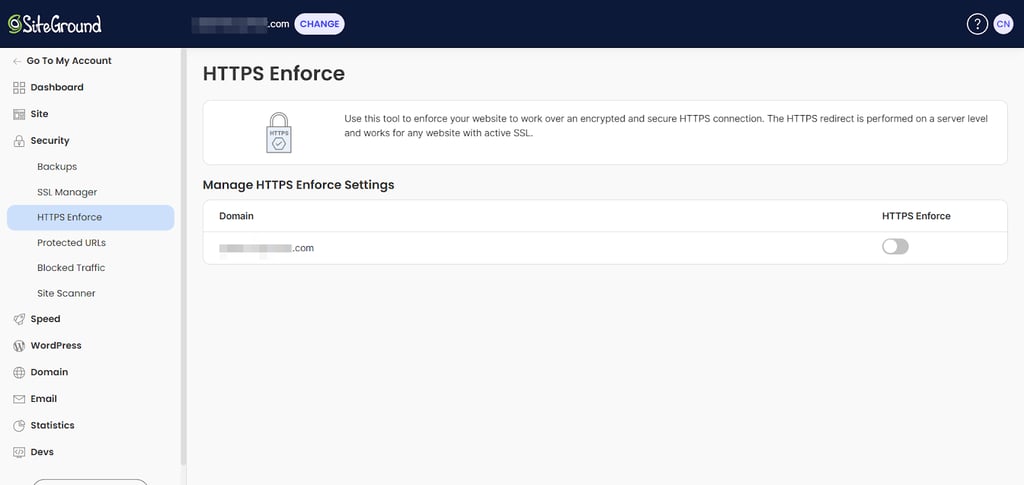The image size is (1024, 485).
Task: Expand the Email menu section
Action: click(x=44, y=399)
